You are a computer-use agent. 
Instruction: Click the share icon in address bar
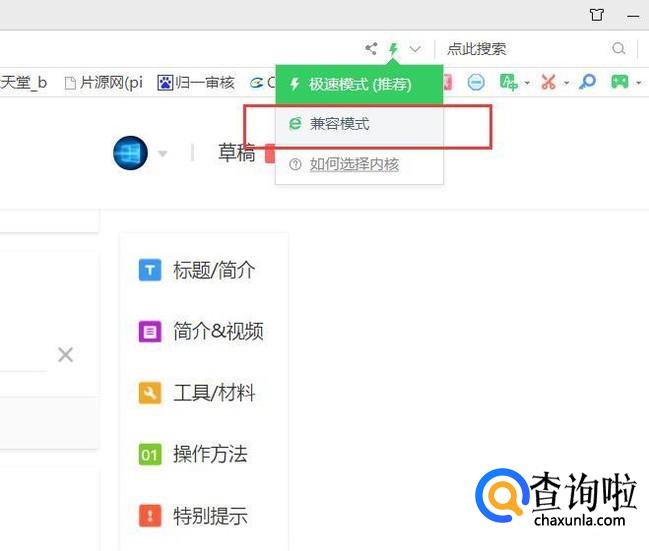(x=371, y=49)
